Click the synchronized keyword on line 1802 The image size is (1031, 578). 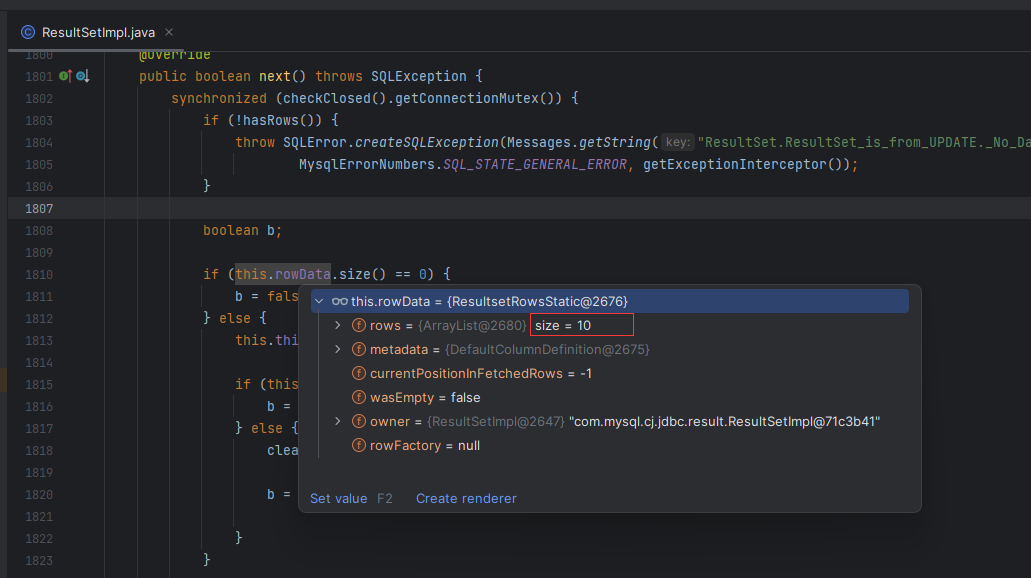click(x=219, y=99)
